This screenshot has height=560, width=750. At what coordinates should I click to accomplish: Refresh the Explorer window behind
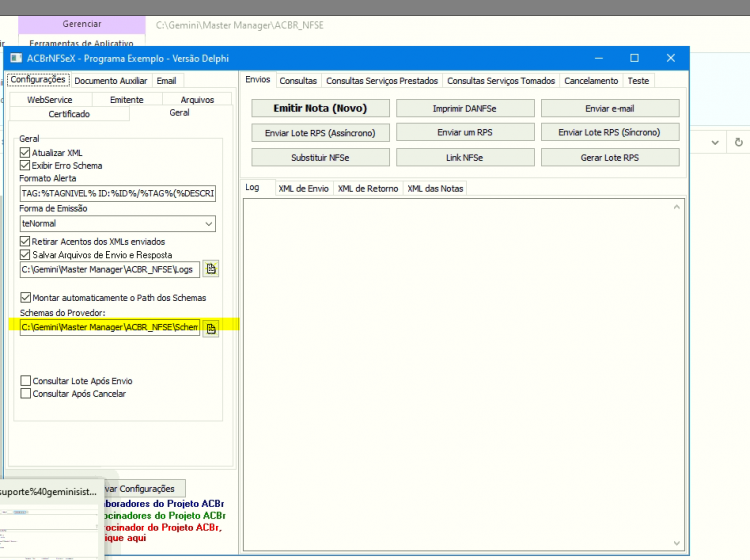(739, 143)
